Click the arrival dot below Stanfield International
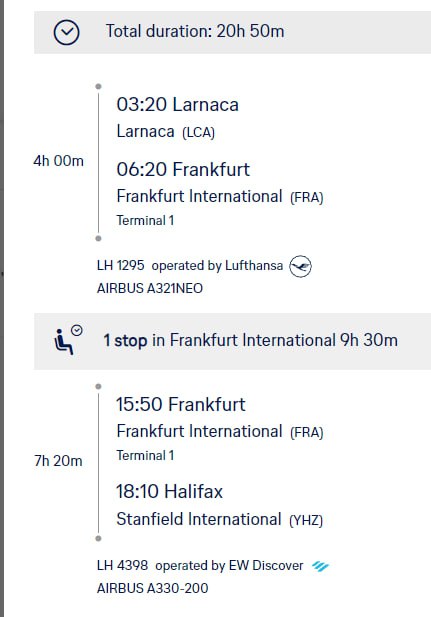Viewport: 431px width, 617px height. coord(98,538)
